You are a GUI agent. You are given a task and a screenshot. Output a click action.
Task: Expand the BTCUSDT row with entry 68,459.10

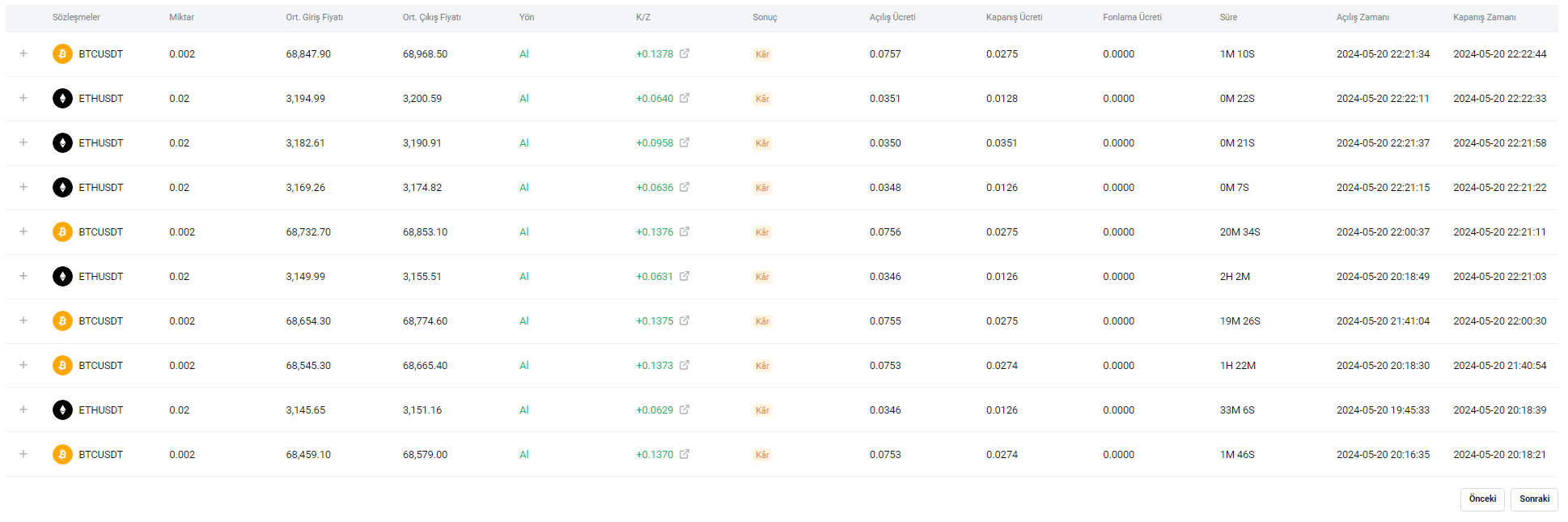23,454
